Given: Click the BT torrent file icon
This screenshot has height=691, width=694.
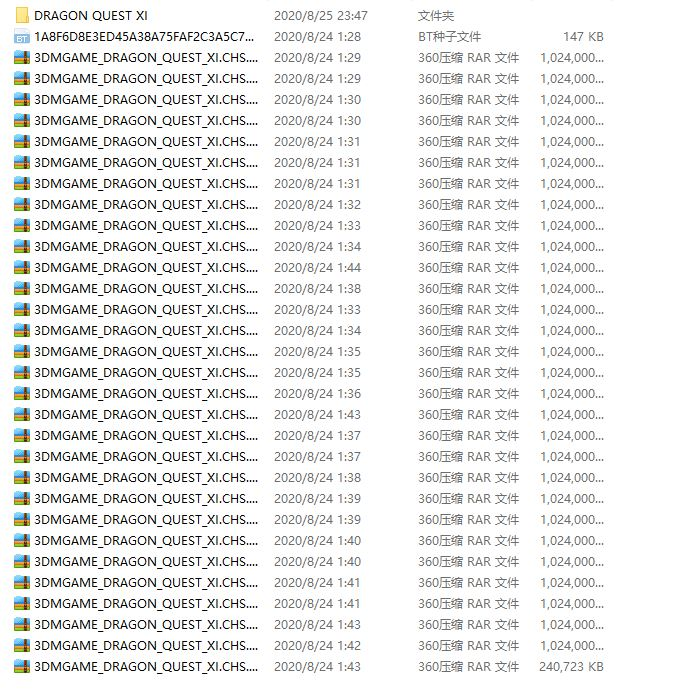Looking at the screenshot, I should tap(21, 37).
